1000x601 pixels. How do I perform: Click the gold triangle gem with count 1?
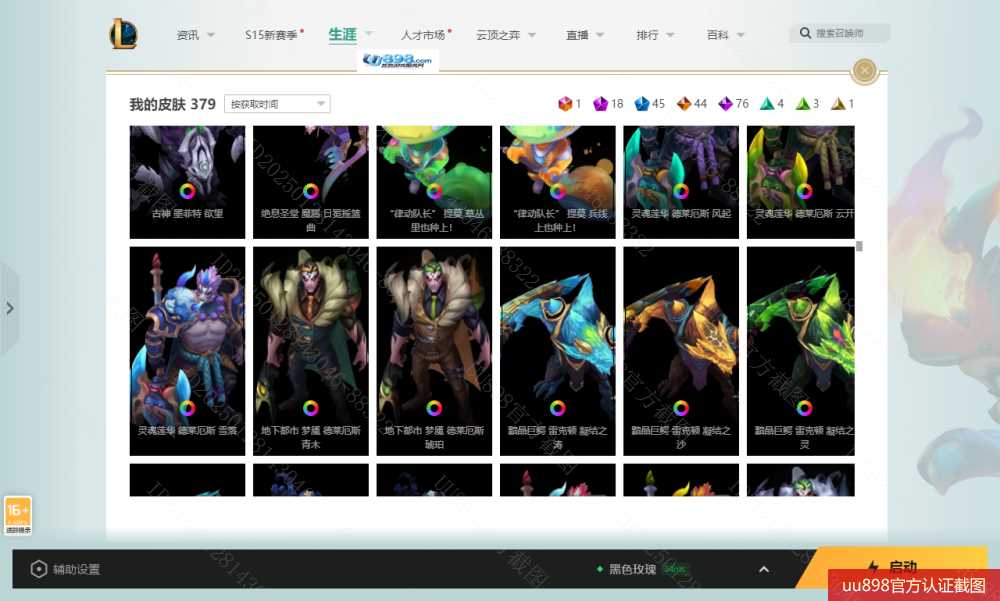point(838,103)
